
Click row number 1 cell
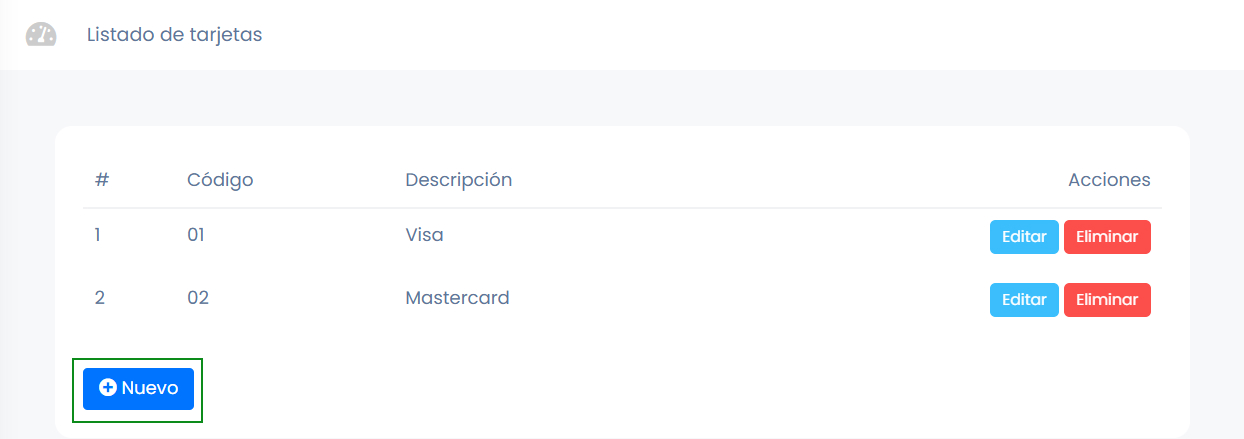(x=98, y=236)
